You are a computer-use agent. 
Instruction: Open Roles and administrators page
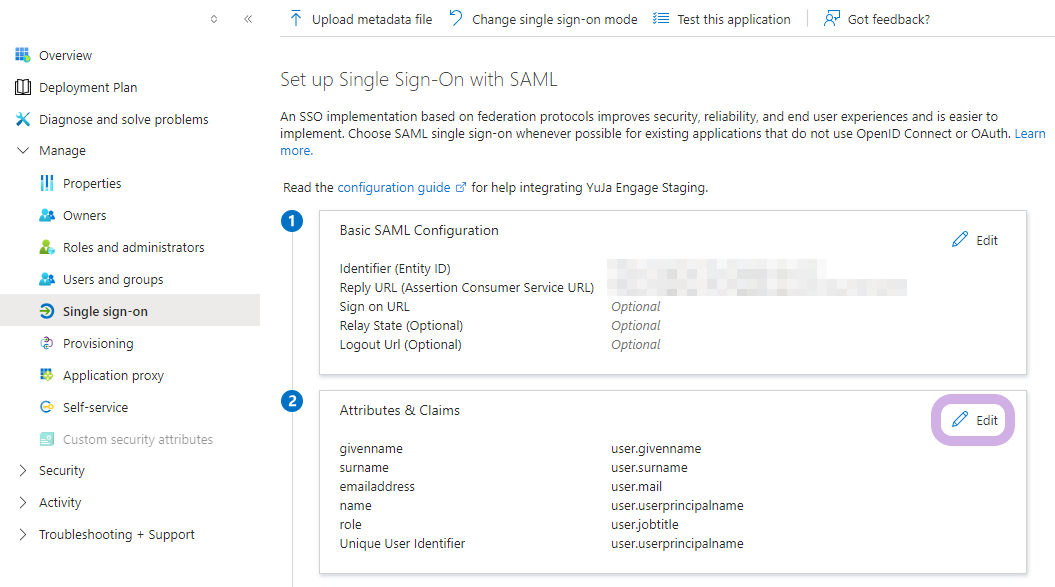(x=133, y=247)
